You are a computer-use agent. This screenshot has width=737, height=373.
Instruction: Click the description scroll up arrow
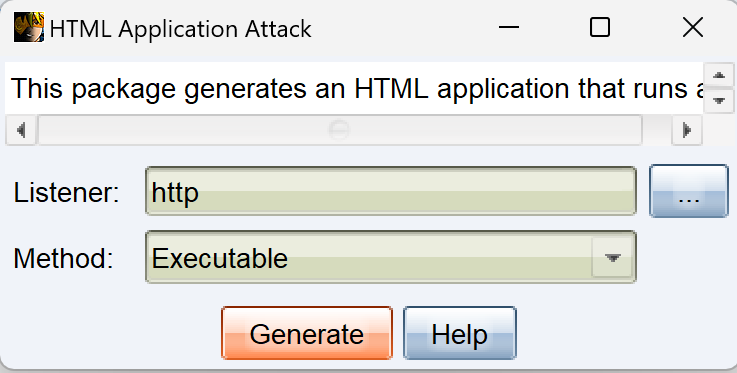click(718, 75)
